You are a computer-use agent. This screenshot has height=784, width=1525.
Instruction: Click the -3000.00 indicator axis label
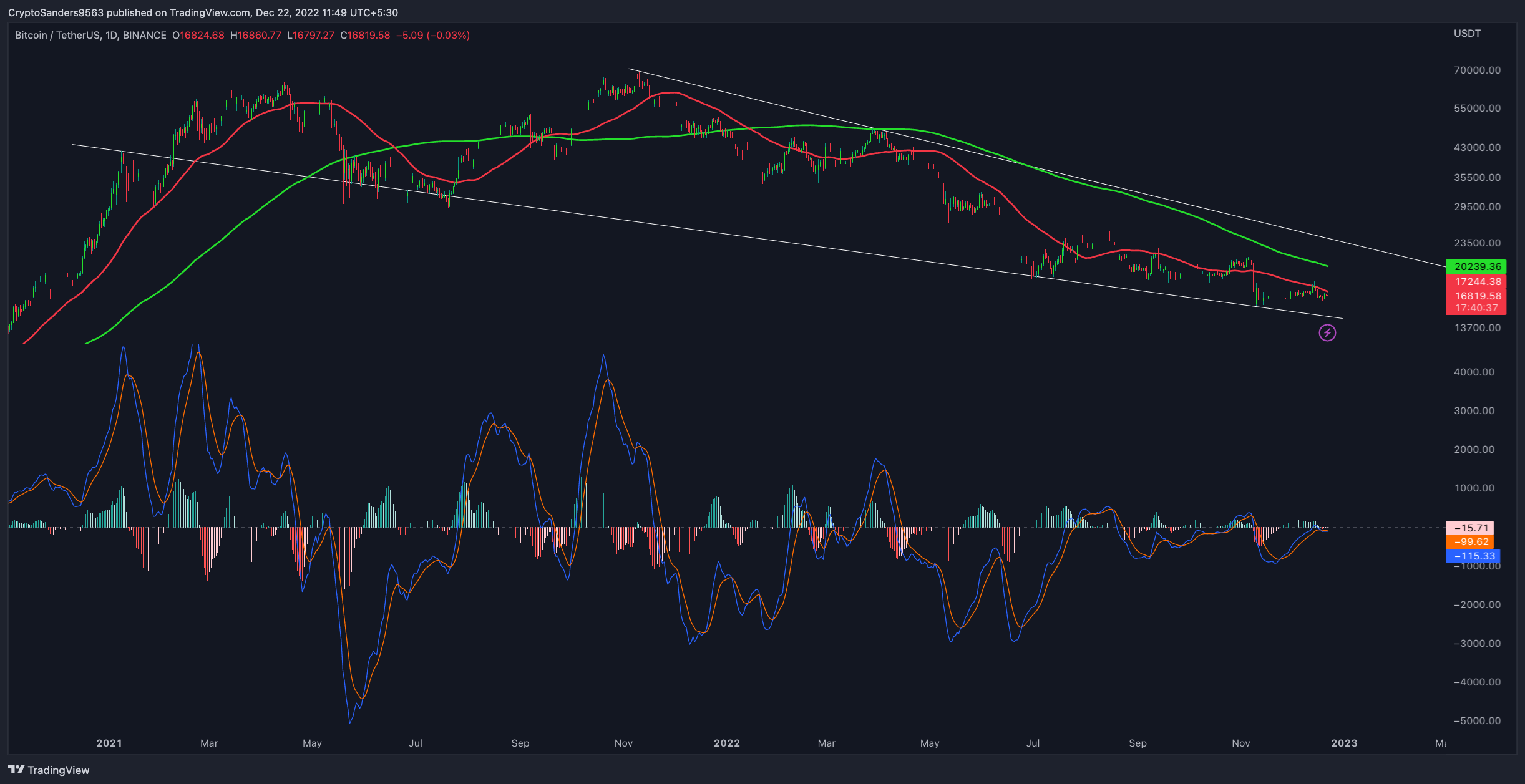click(x=1477, y=644)
